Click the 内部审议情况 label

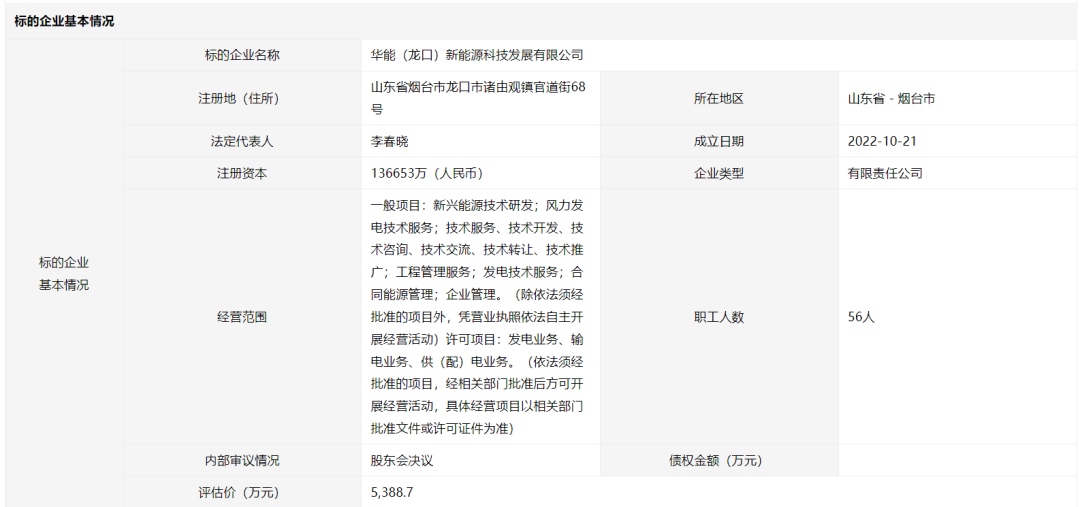point(242,461)
